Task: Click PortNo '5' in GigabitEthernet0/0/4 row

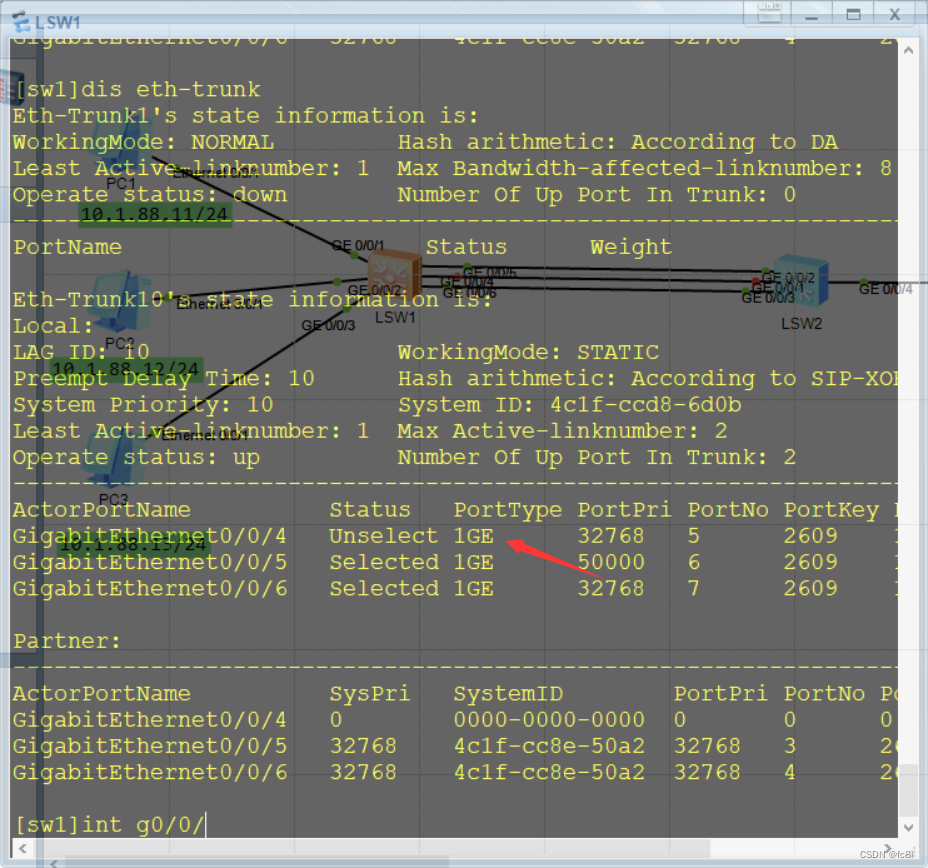Action: click(x=694, y=536)
